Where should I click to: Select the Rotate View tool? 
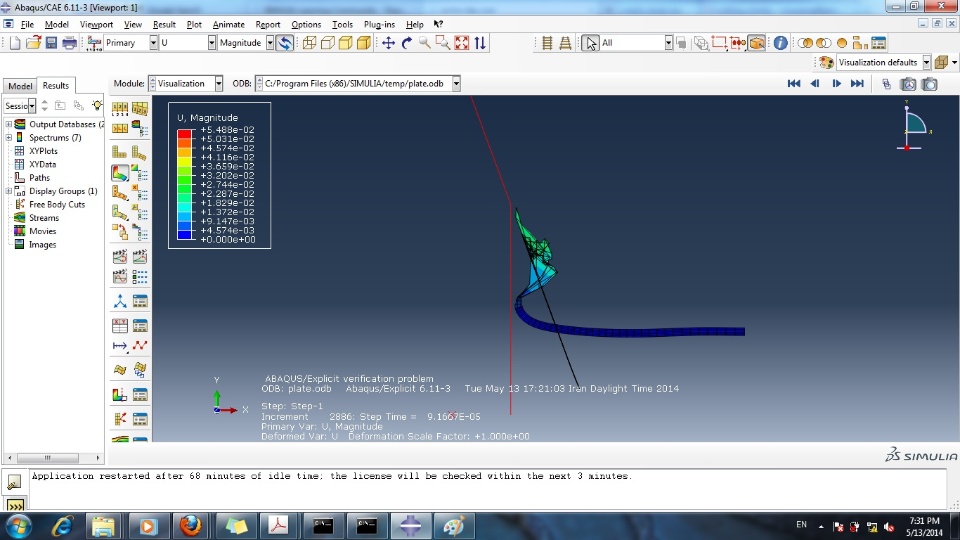407,43
